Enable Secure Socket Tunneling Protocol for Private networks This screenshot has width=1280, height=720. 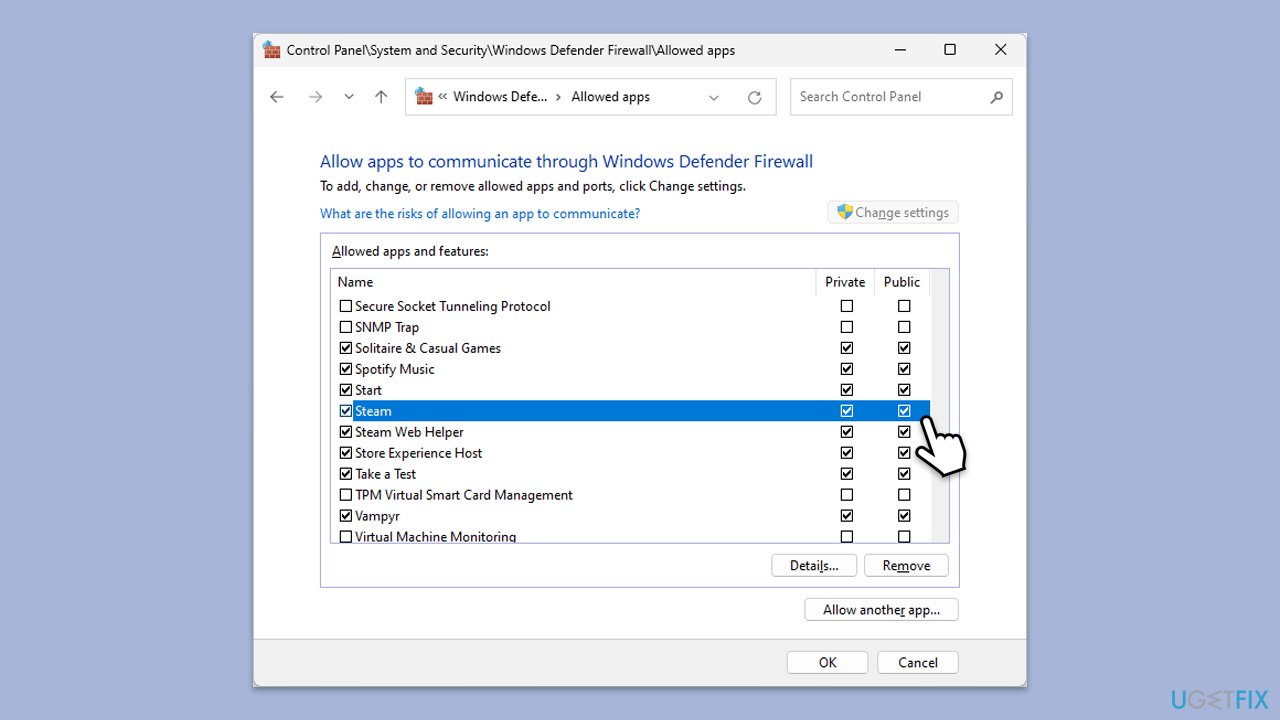pos(846,305)
